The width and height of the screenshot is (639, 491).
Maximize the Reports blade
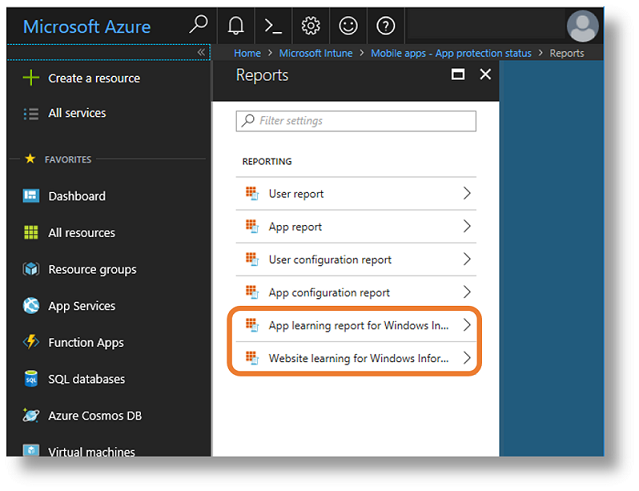pyautogui.click(x=458, y=75)
